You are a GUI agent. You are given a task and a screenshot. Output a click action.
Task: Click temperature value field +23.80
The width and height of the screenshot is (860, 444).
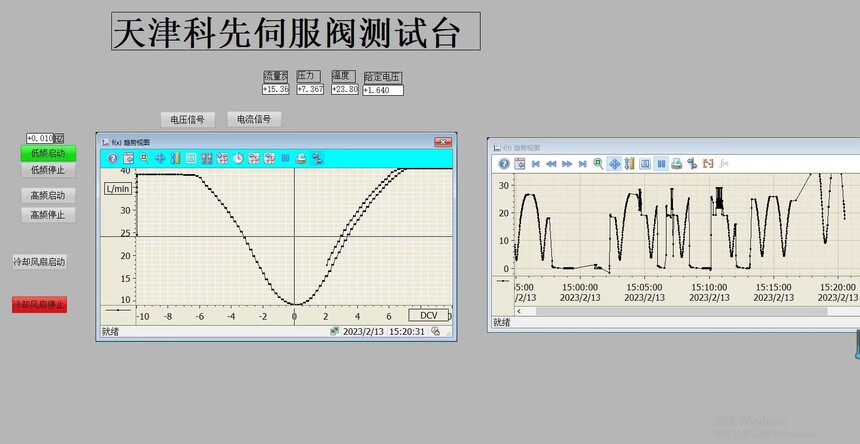(x=345, y=89)
